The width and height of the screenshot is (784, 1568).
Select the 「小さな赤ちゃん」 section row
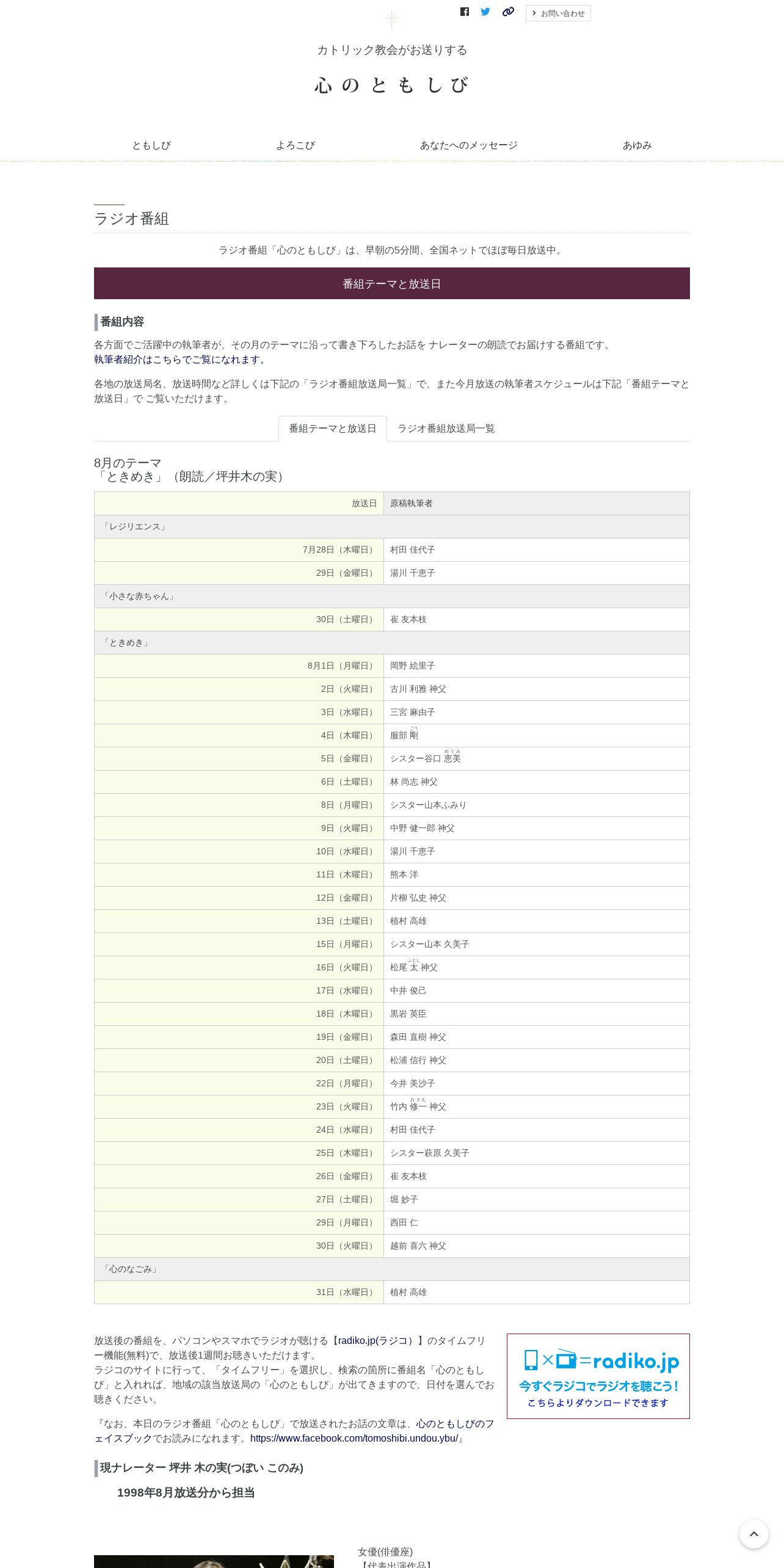tap(392, 597)
